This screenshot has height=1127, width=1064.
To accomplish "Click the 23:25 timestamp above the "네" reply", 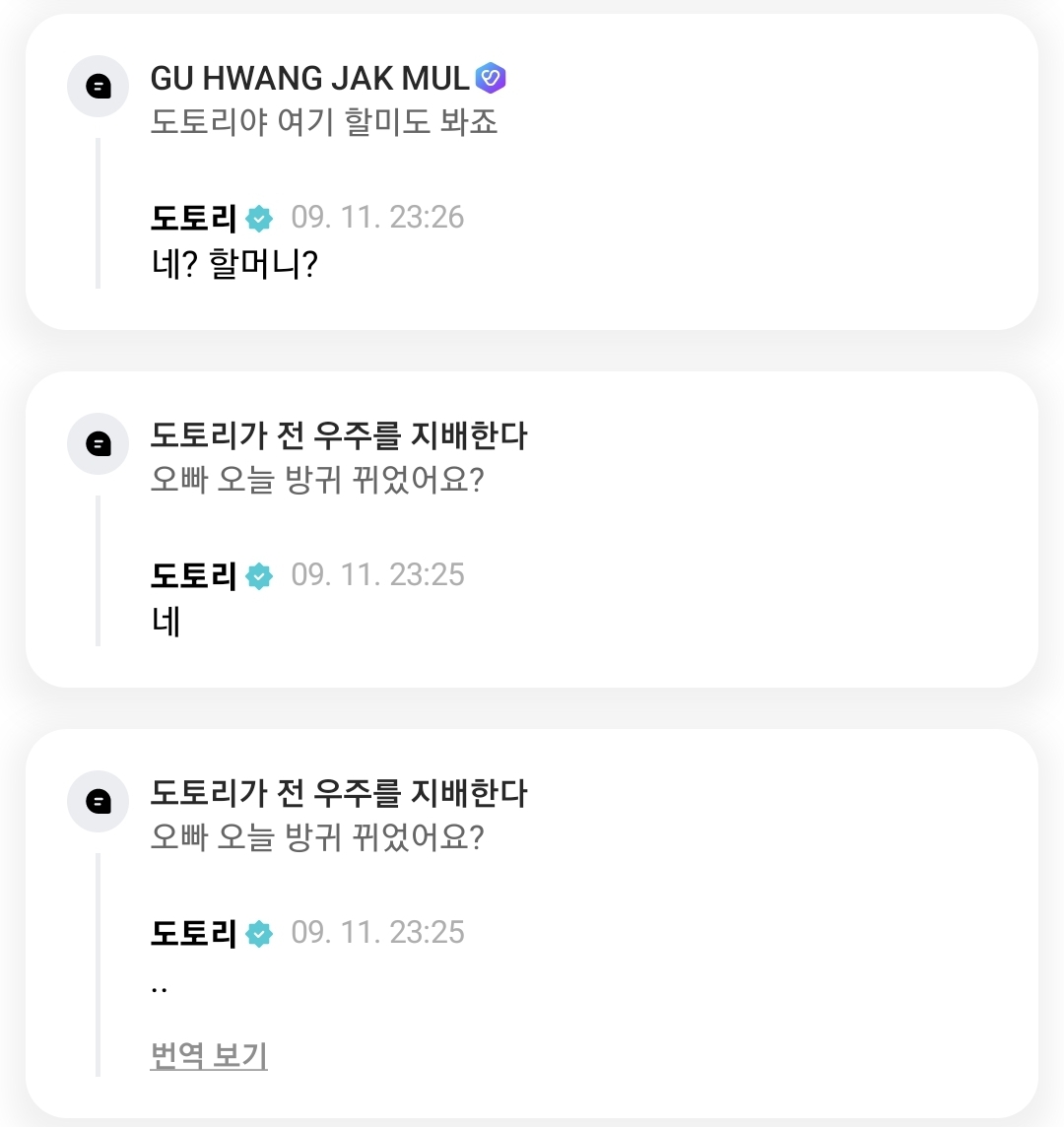I will tap(377, 575).
